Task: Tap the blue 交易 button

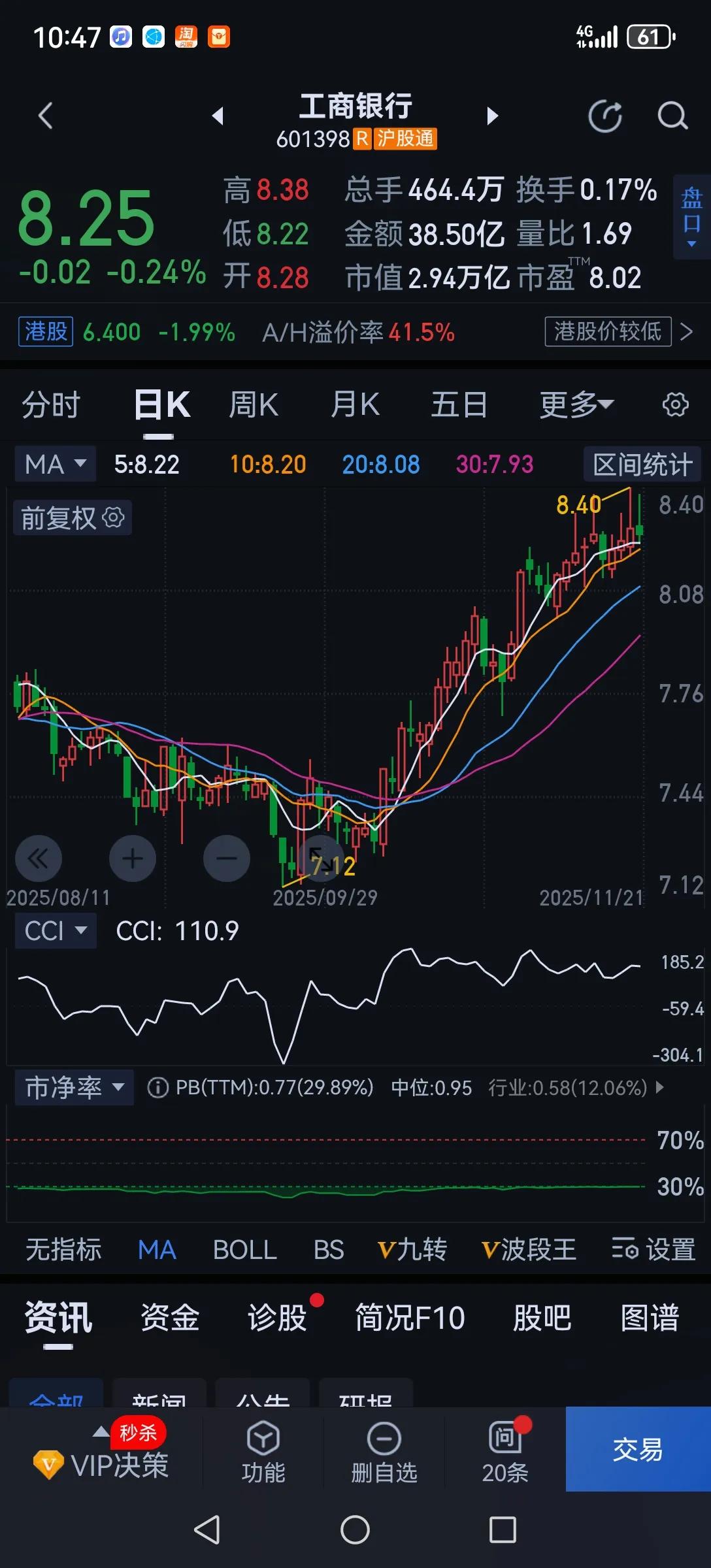Action: [638, 1449]
